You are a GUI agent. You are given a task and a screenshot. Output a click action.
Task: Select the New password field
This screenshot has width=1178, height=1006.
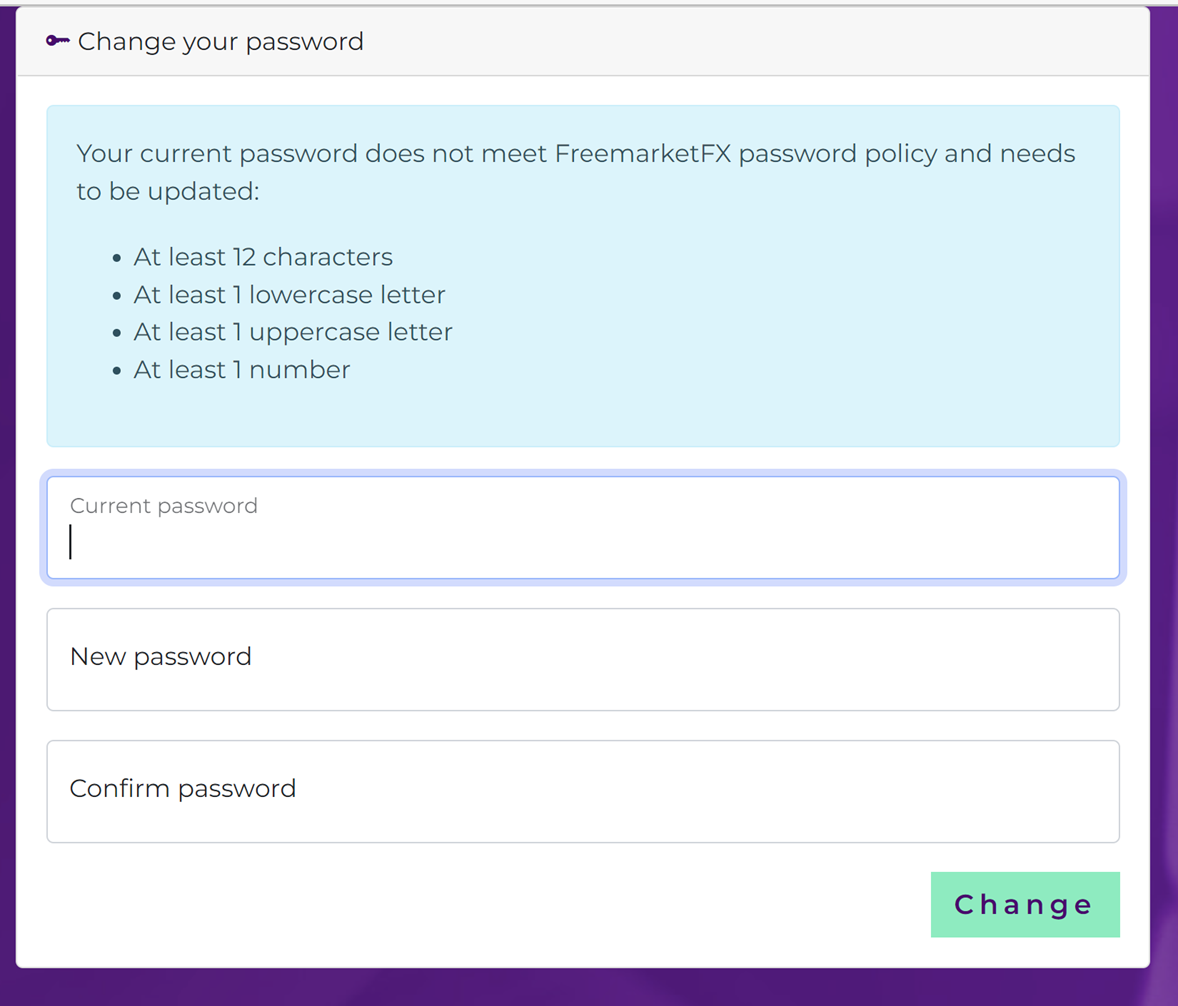583,660
